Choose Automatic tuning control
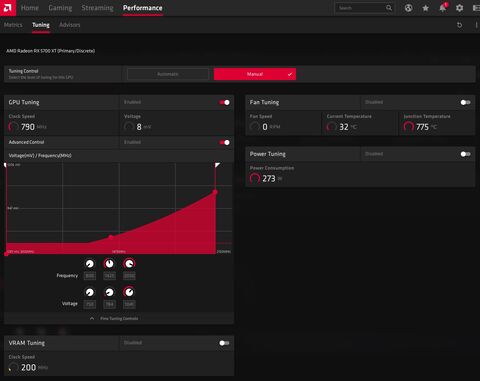 click(x=168, y=74)
